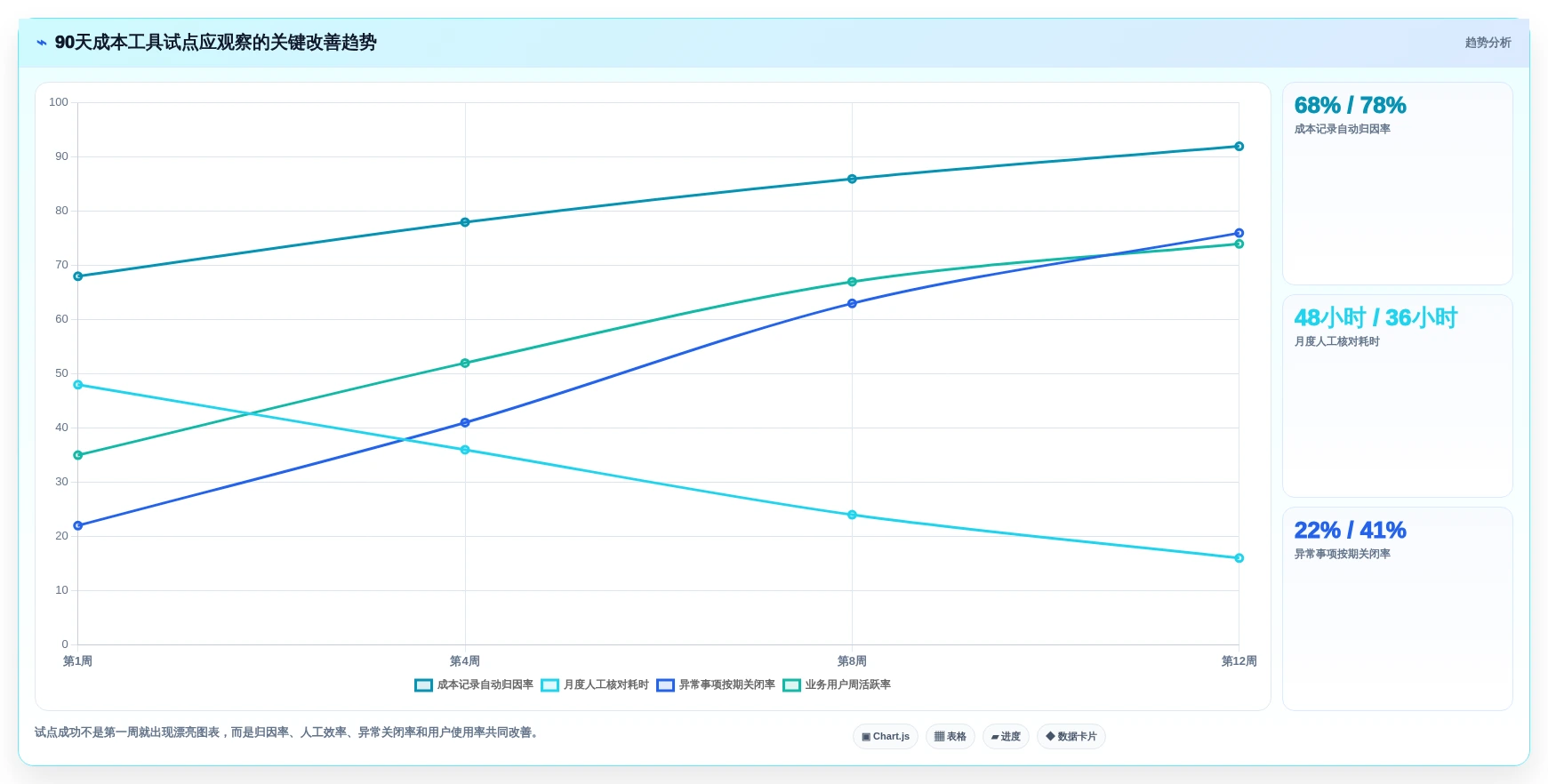1548x784 pixels.
Task: Click the 第8周 axis label
Action: tap(852, 661)
